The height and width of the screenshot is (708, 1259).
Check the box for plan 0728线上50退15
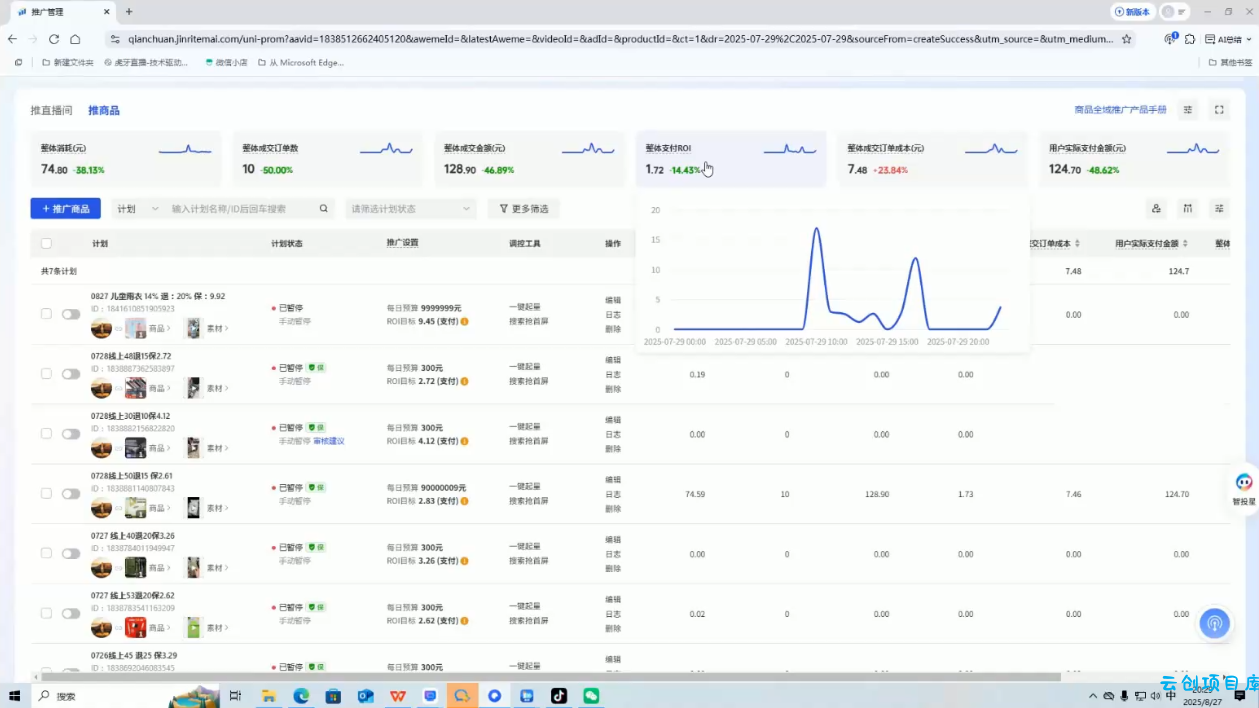click(46, 494)
